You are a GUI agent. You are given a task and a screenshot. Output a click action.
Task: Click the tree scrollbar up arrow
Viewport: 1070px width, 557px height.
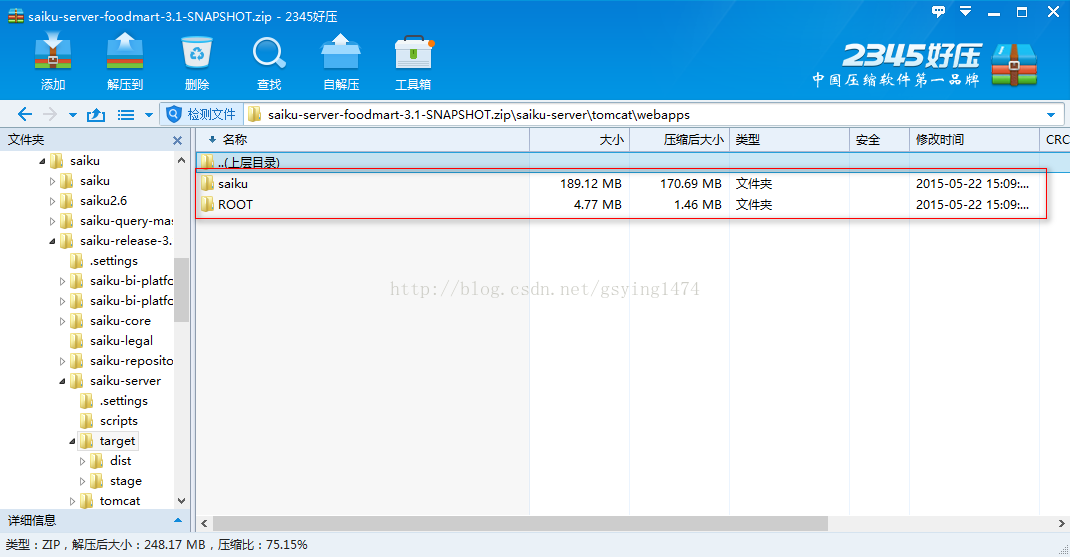[182, 160]
